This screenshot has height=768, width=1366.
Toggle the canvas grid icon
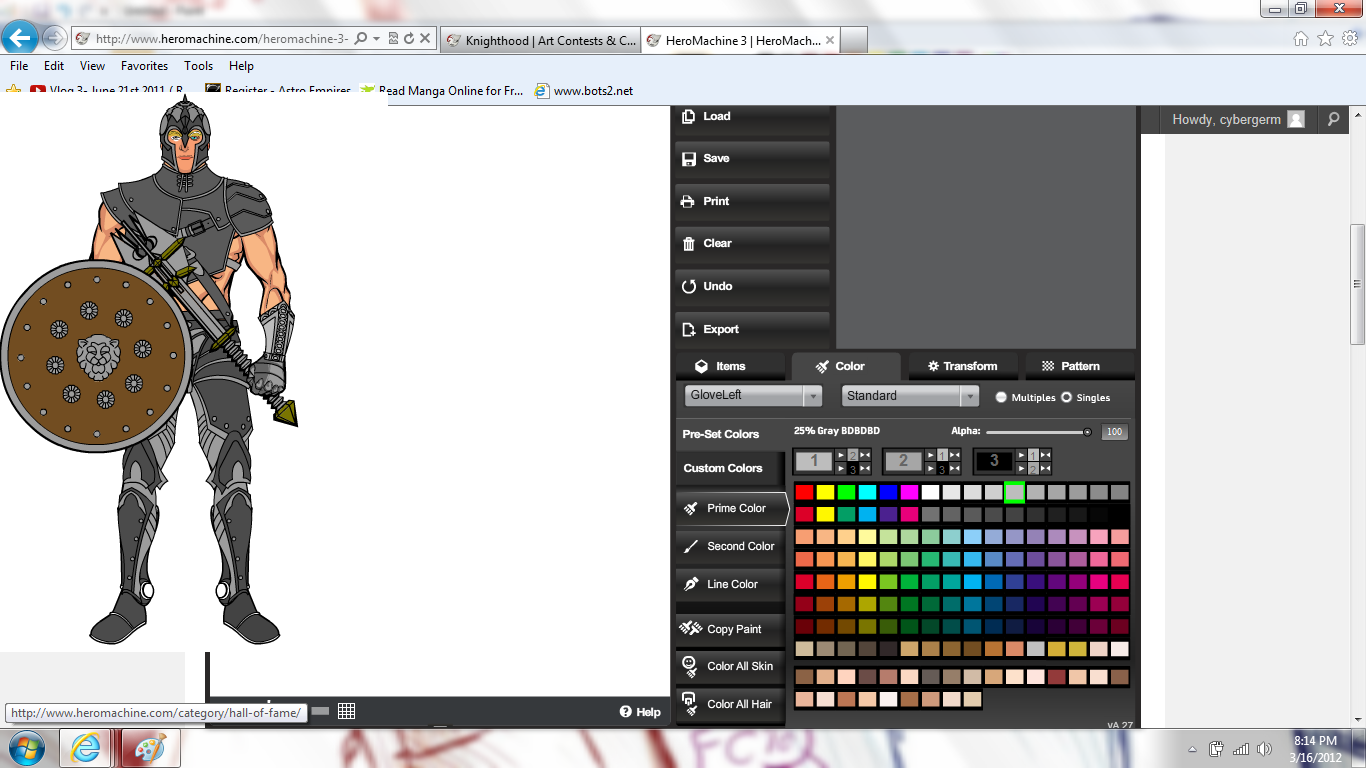point(346,711)
